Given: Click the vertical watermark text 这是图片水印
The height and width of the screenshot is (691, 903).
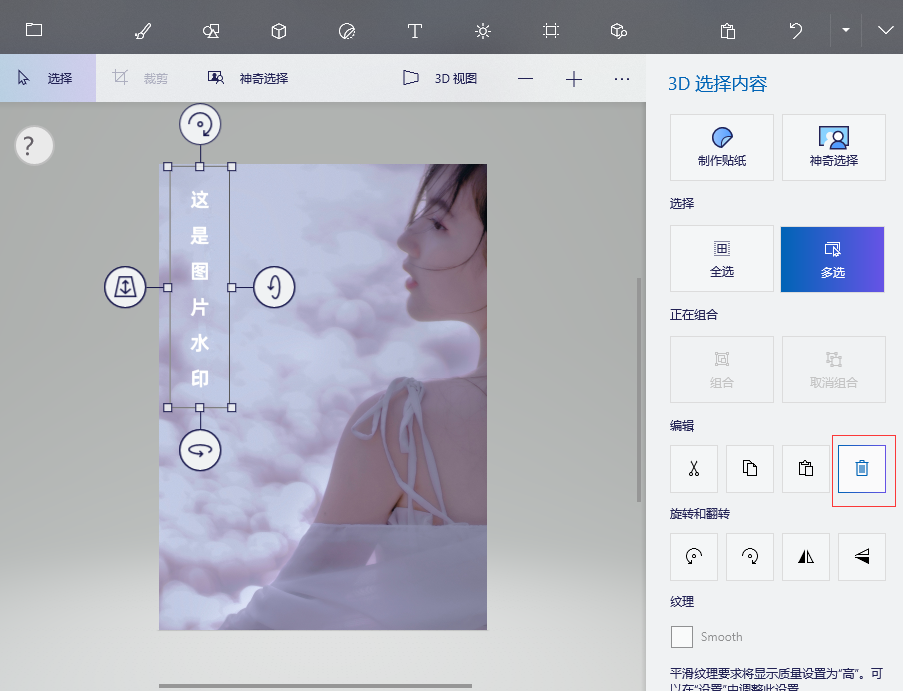Looking at the screenshot, I should [x=199, y=288].
